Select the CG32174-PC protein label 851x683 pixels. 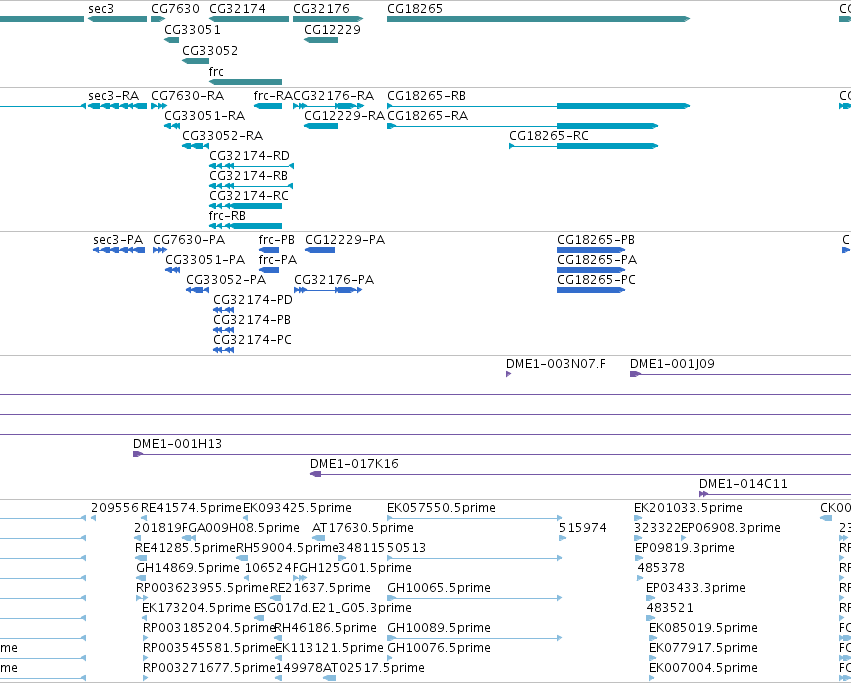[252, 339]
